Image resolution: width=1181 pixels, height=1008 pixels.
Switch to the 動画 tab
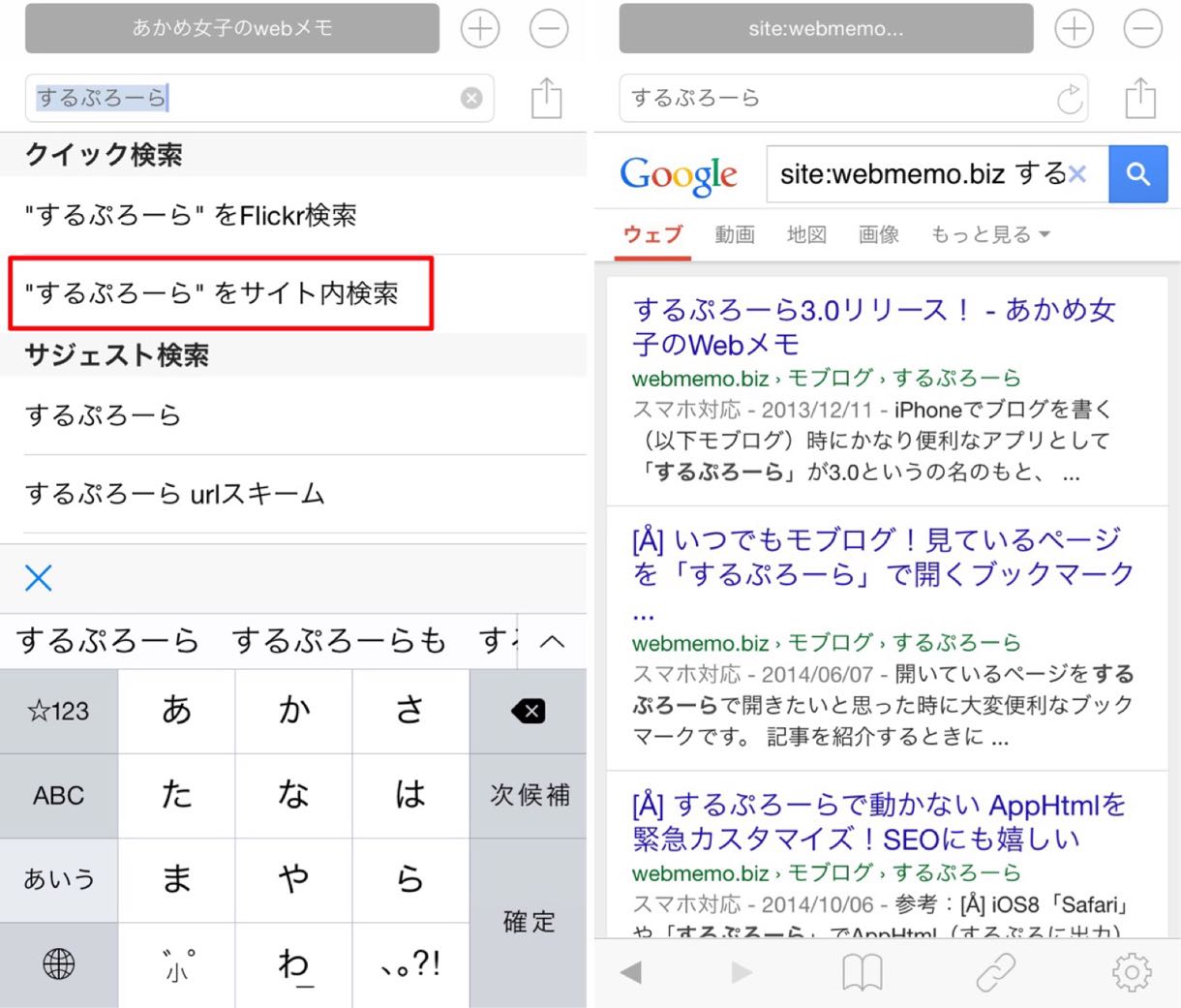(735, 234)
